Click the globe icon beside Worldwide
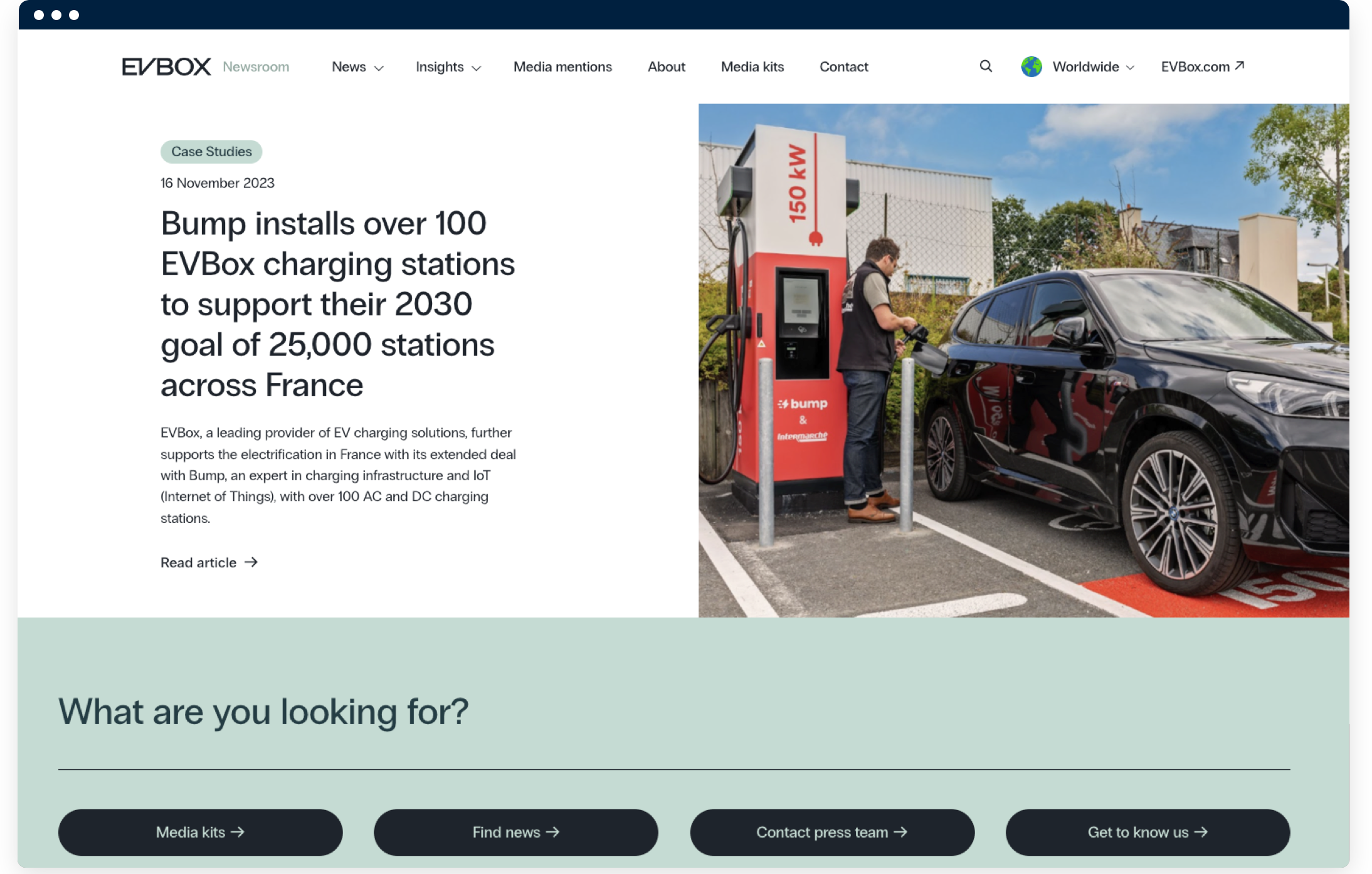1372x874 pixels. 1032,66
